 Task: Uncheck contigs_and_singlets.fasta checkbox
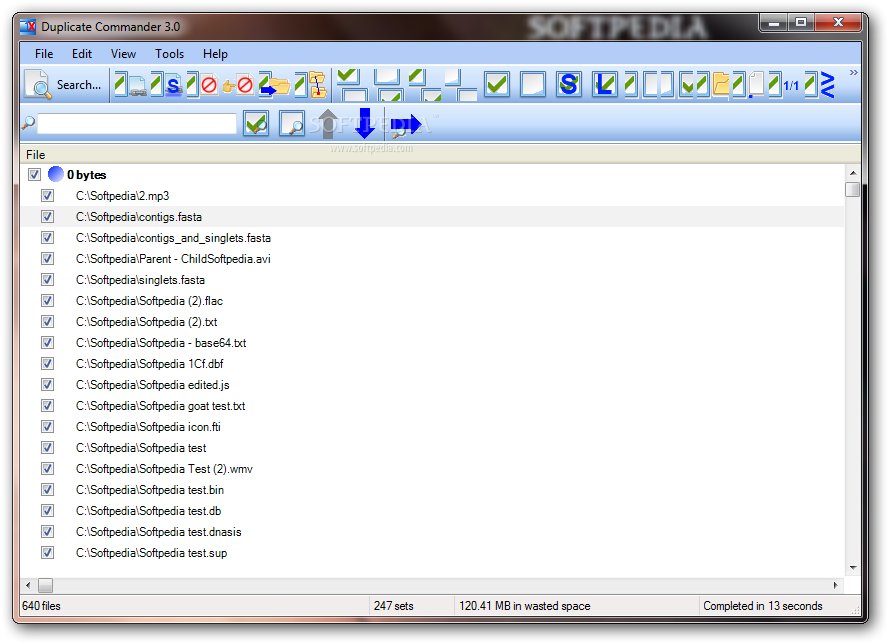(x=48, y=238)
